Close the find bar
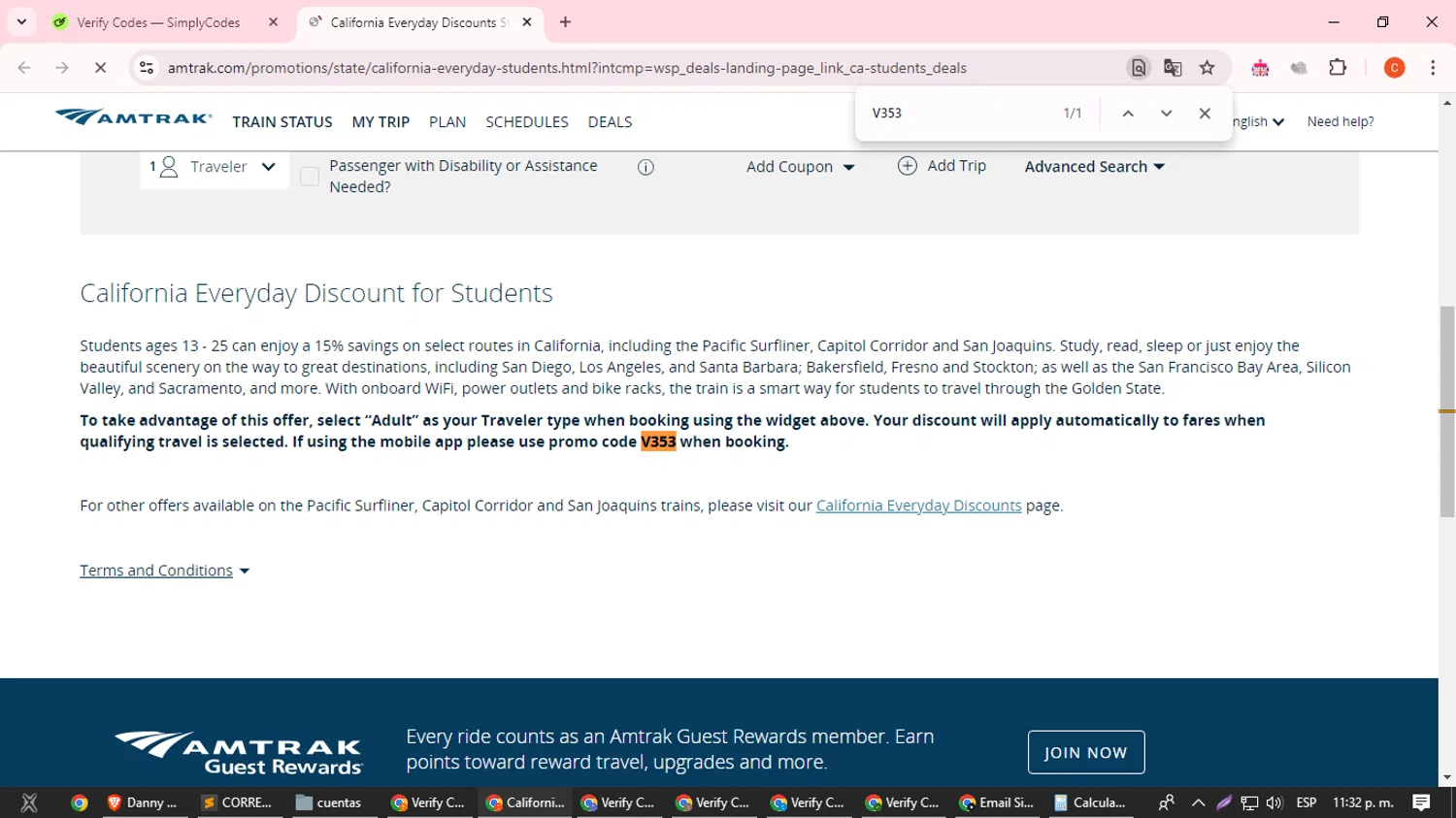Image resolution: width=1456 pixels, height=818 pixels. tap(1205, 114)
